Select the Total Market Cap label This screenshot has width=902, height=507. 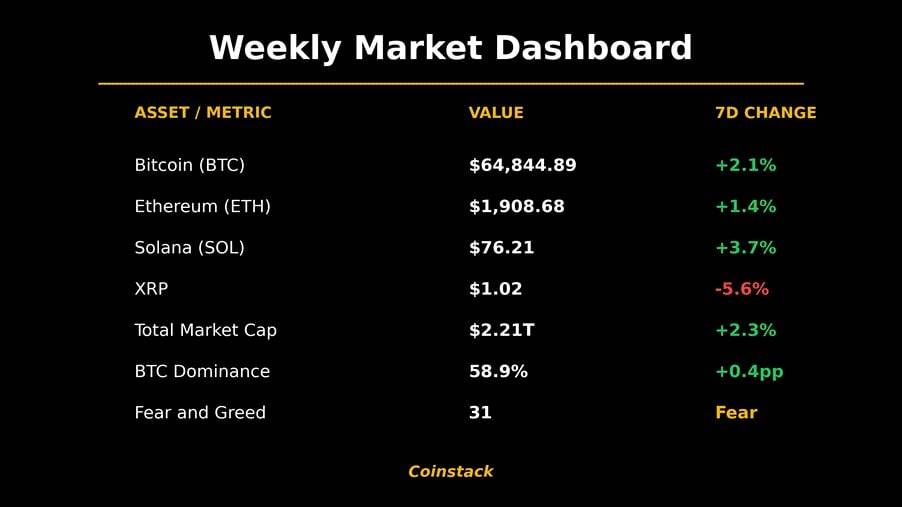[205, 330]
